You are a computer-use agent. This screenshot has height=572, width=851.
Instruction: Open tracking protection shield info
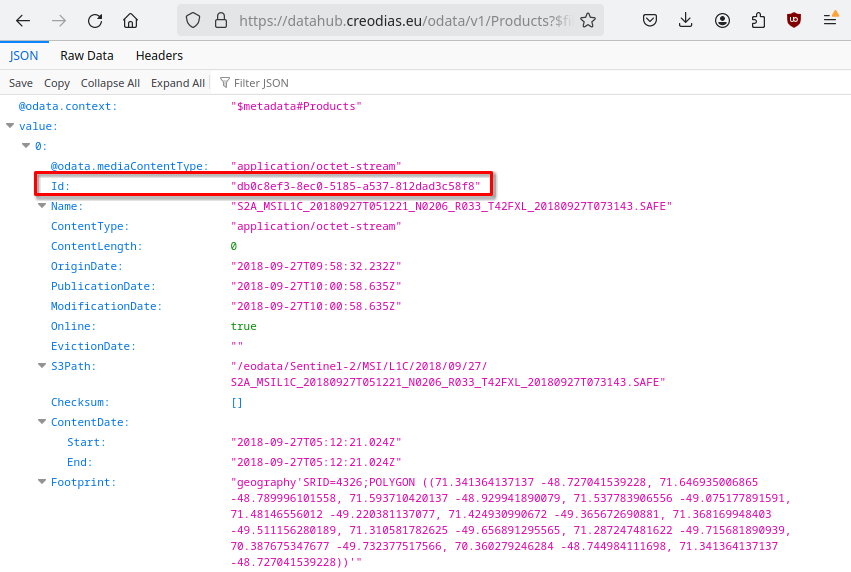click(x=193, y=21)
